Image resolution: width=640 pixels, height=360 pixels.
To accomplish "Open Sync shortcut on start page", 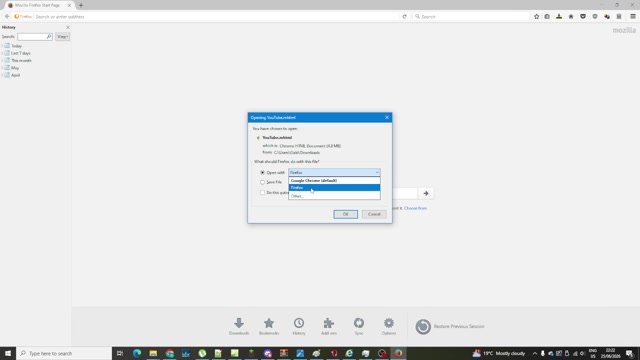I will (x=359, y=326).
